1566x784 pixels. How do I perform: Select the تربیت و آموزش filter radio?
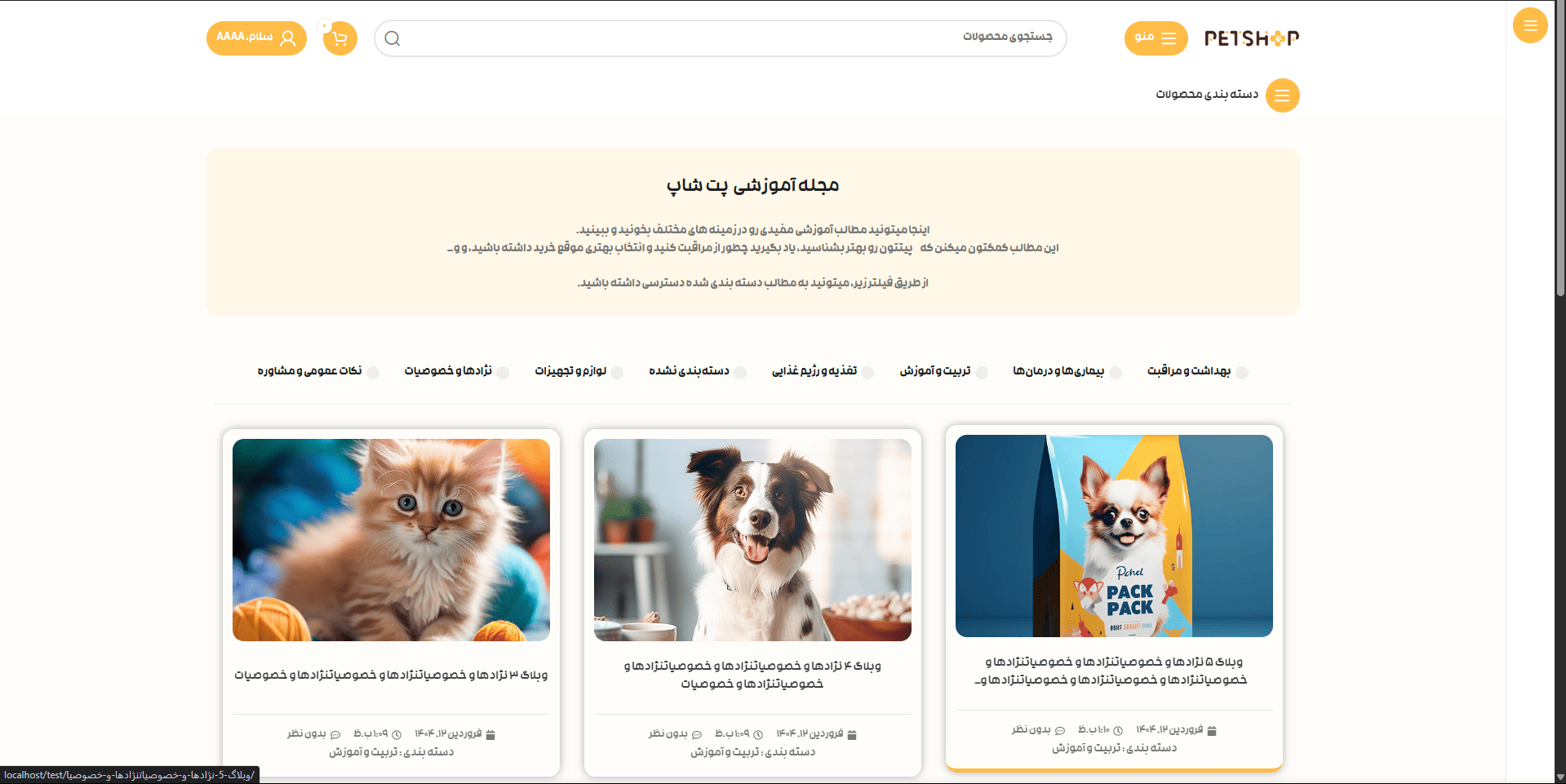tap(983, 372)
